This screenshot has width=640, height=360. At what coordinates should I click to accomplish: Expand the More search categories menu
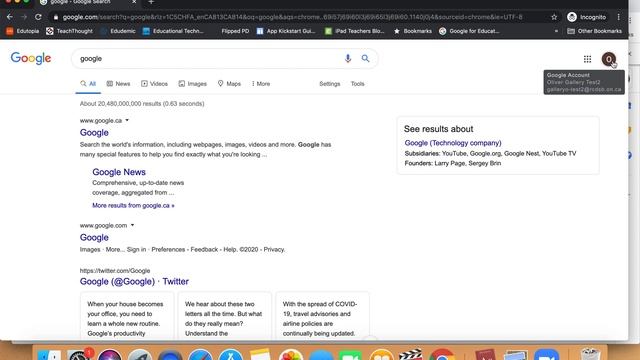coord(261,84)
